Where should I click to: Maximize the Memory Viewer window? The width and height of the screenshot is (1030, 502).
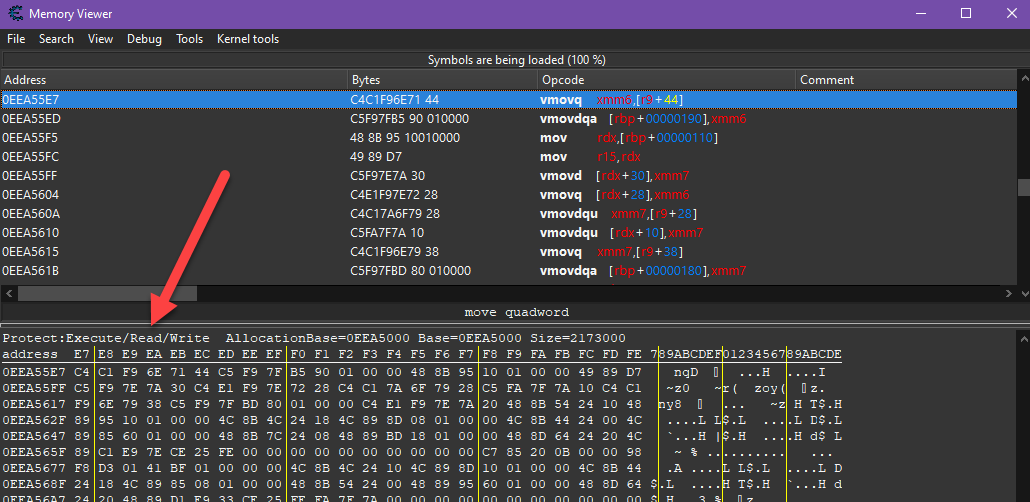point(966,13)
